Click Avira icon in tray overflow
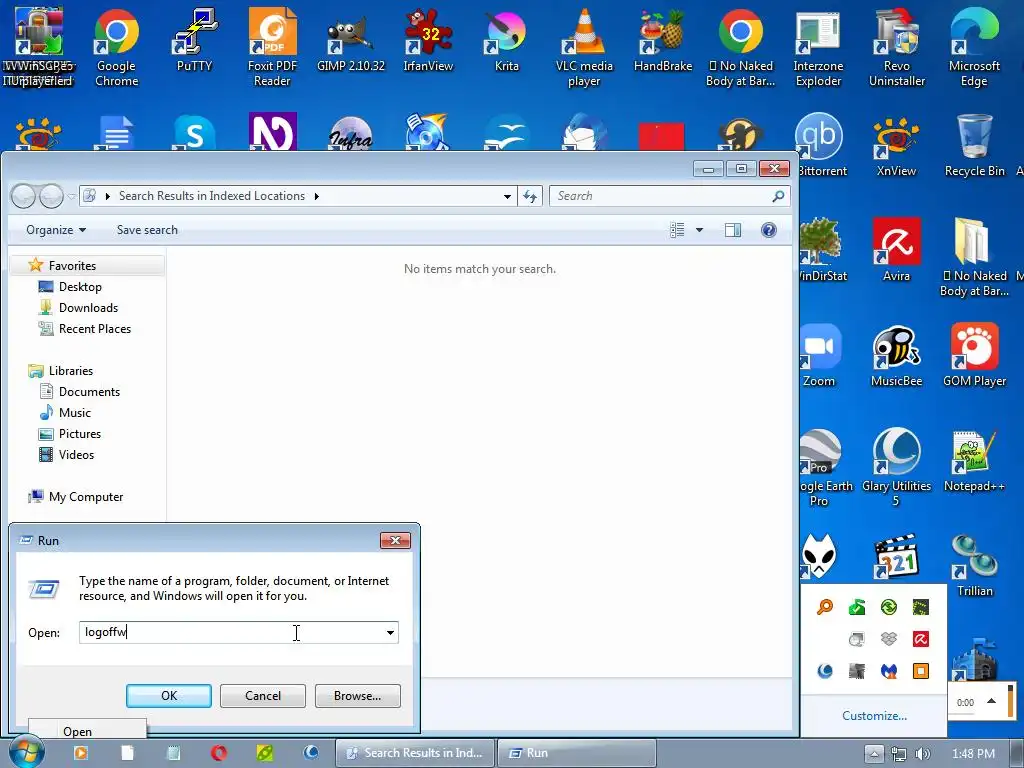The height and width of the screenshot is (768, 1024). [x=921, y=639]
